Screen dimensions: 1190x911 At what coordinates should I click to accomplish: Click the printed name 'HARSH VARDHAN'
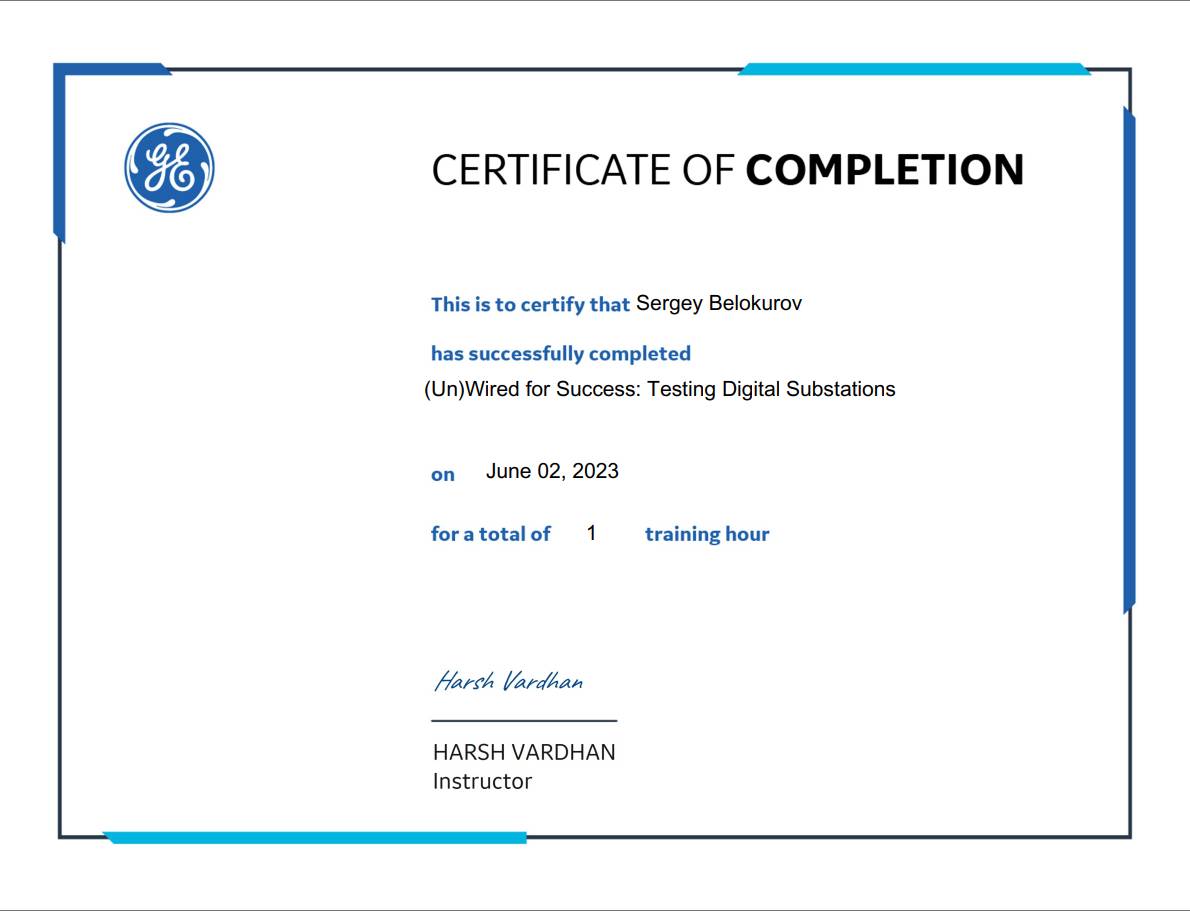coord(524,752)
